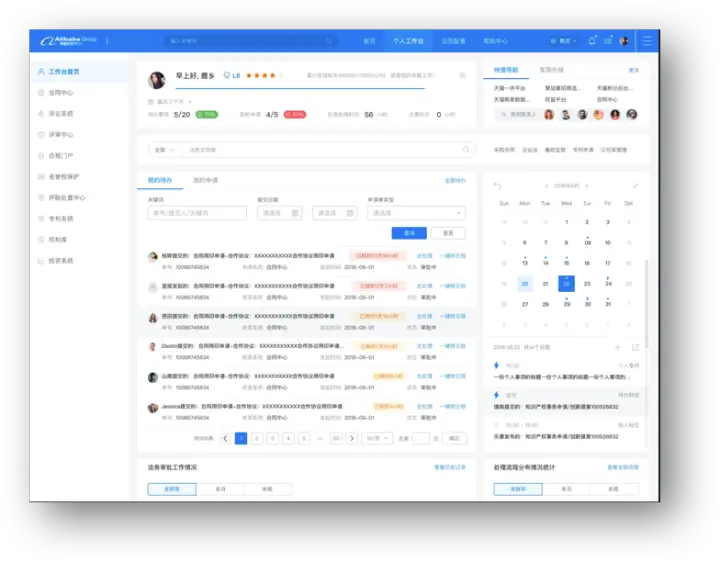Click the 重置 button
Image resolution: width=720 pixels, height=562 pixels.
coord(448,233)
